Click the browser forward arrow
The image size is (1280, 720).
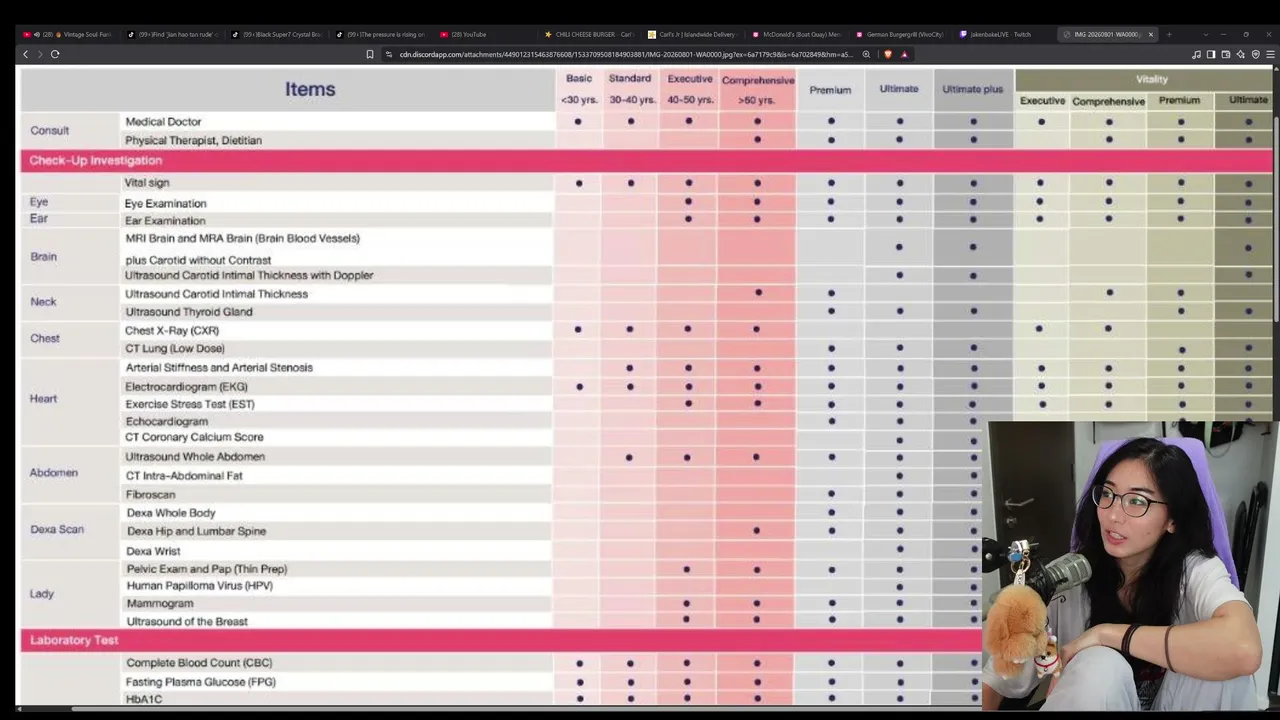pos(40,54)
